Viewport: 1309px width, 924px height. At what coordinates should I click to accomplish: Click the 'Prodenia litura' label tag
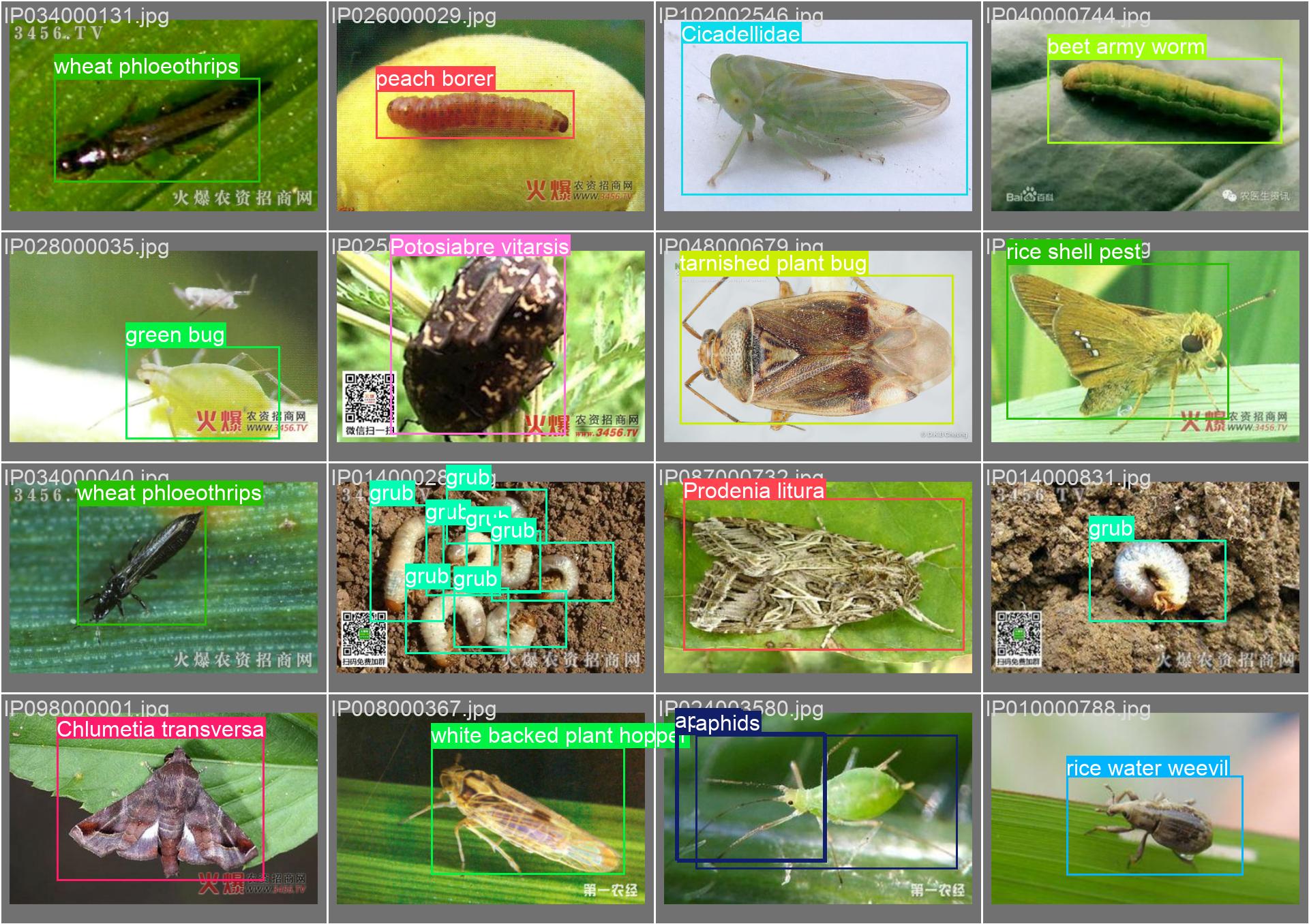[x=754, y=490]
